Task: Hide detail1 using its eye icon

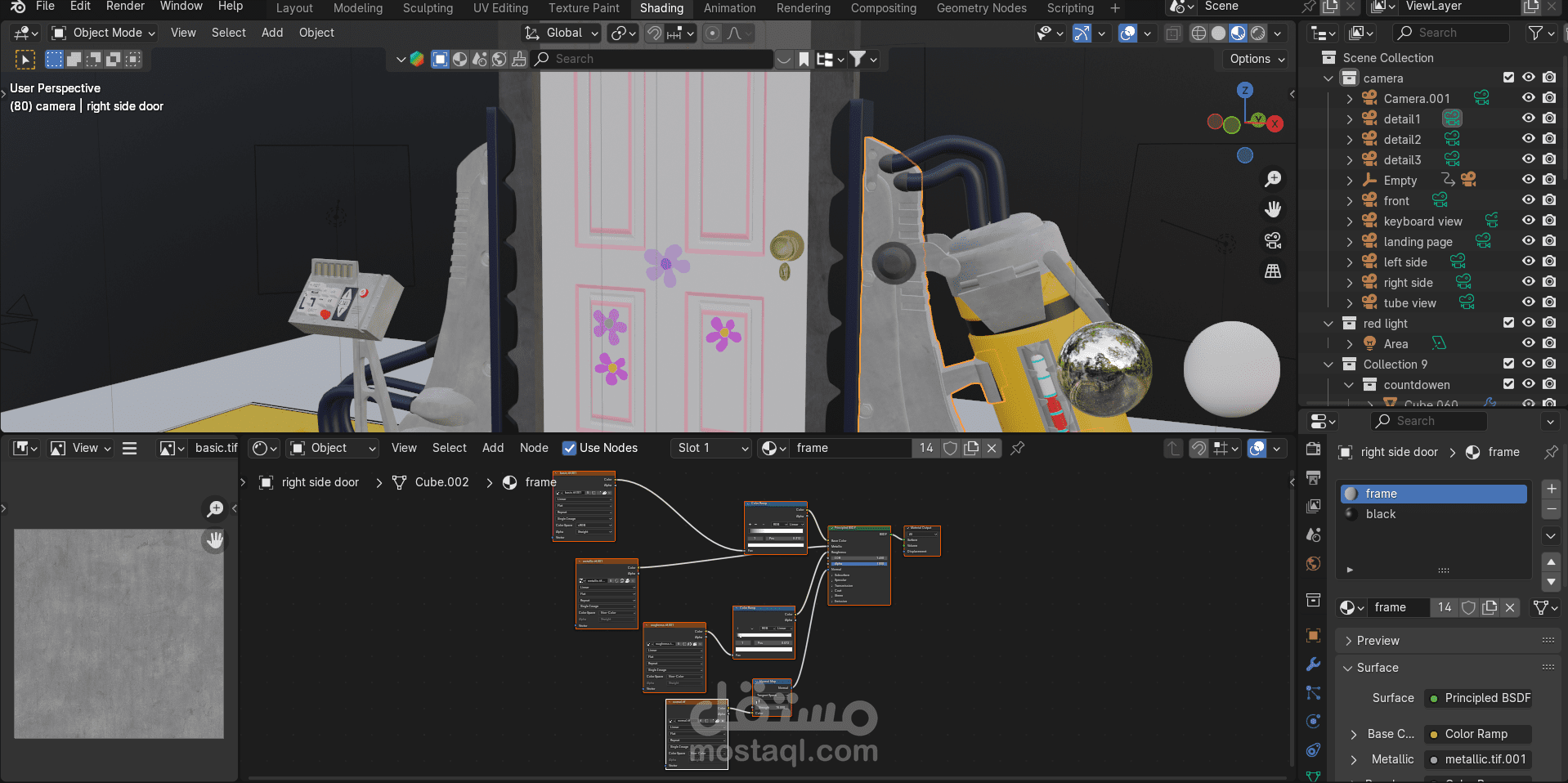Action: [x=1528, y=119]
